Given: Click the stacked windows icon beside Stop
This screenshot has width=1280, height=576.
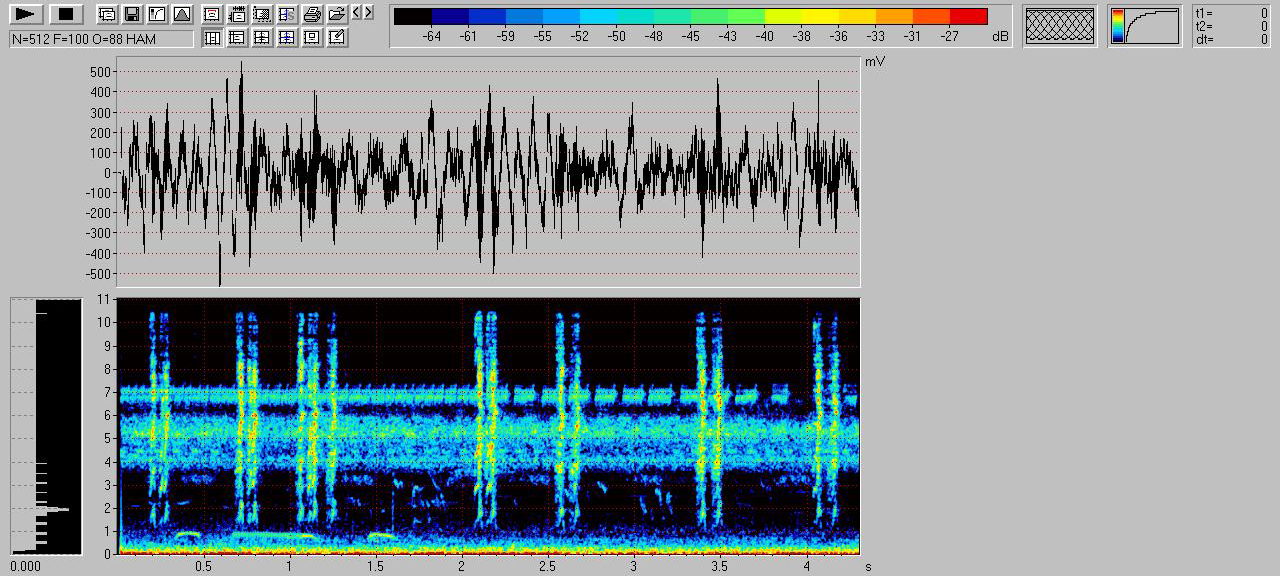Looking at the screenshot, I should point(106,14).
